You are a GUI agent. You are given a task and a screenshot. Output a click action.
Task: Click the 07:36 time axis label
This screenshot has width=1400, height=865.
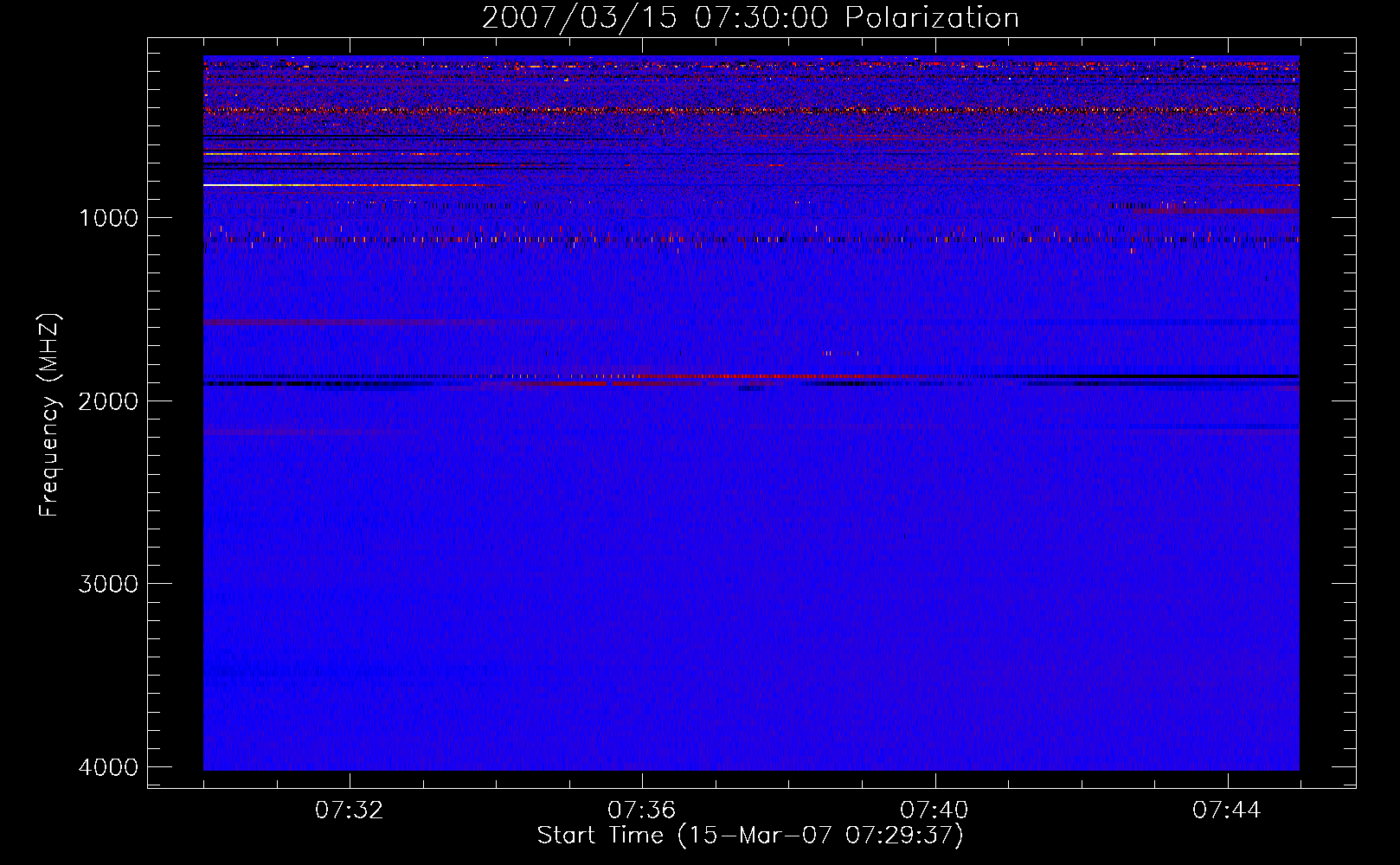tap(642, 810)
